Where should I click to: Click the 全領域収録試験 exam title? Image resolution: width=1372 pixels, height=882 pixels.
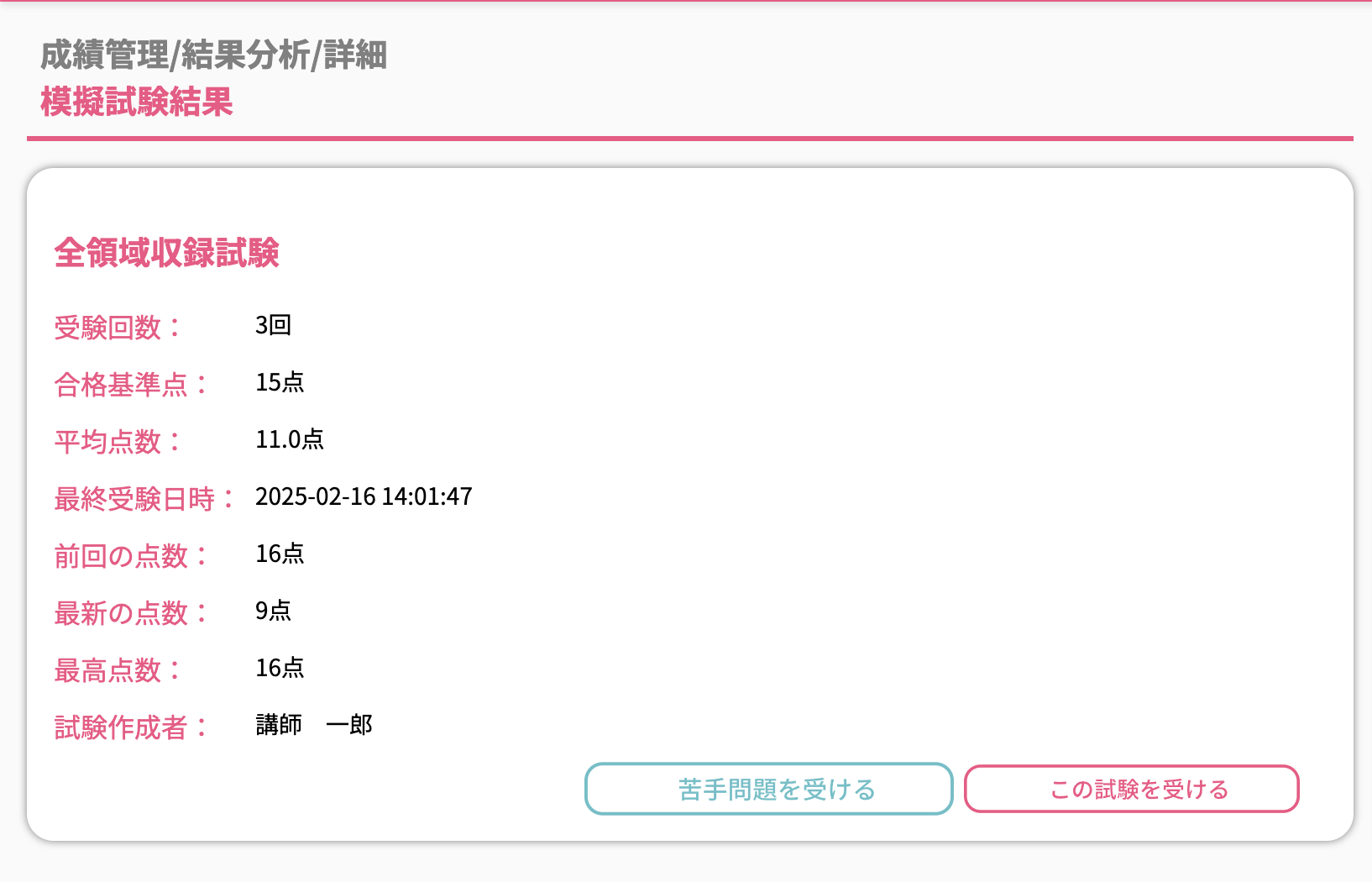pos(167,253)
